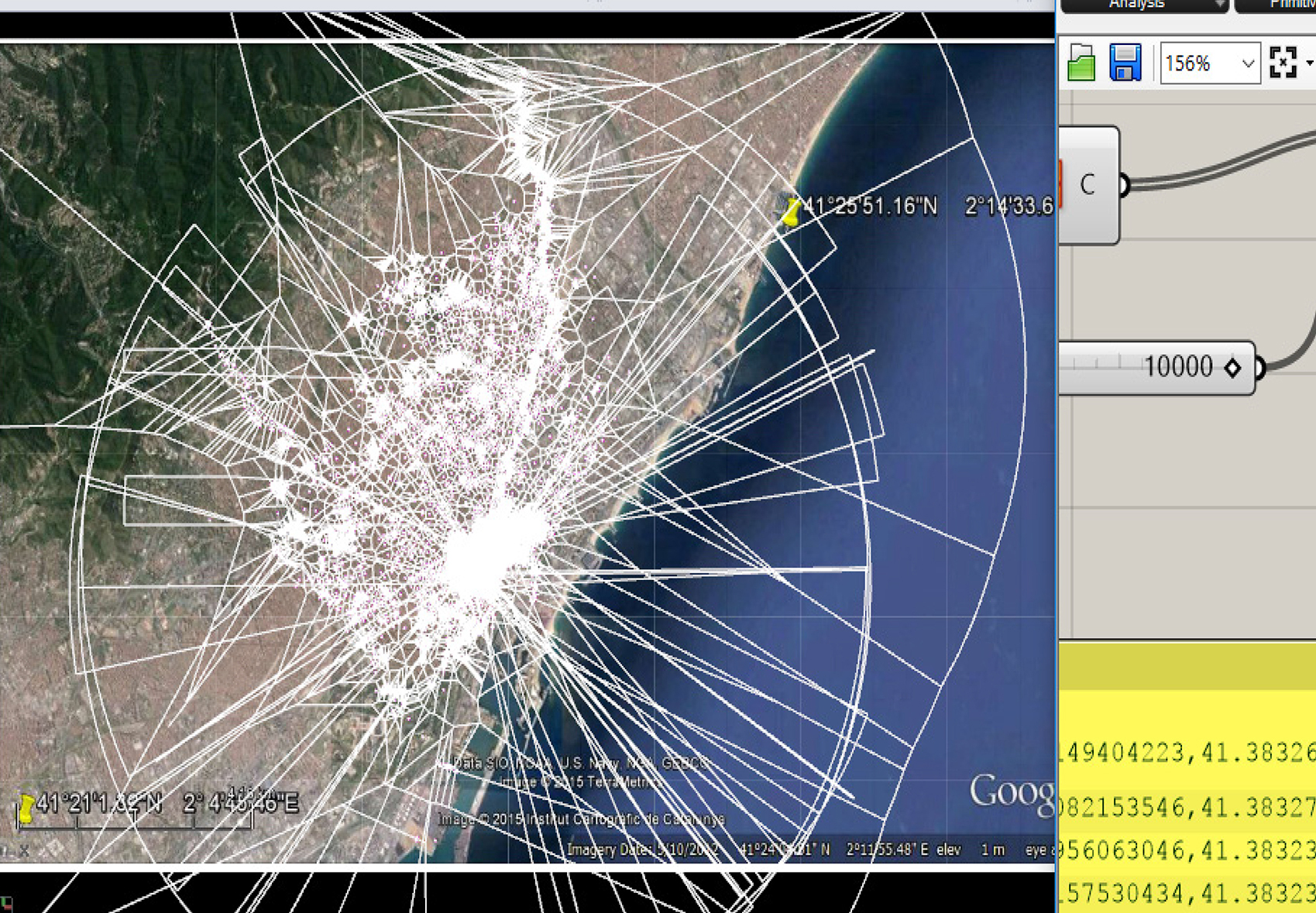Save the document with the blue floppy icon
The width and height of the screenshot is (1316, 913).
pyautogui.click(x=1125, y=63)
